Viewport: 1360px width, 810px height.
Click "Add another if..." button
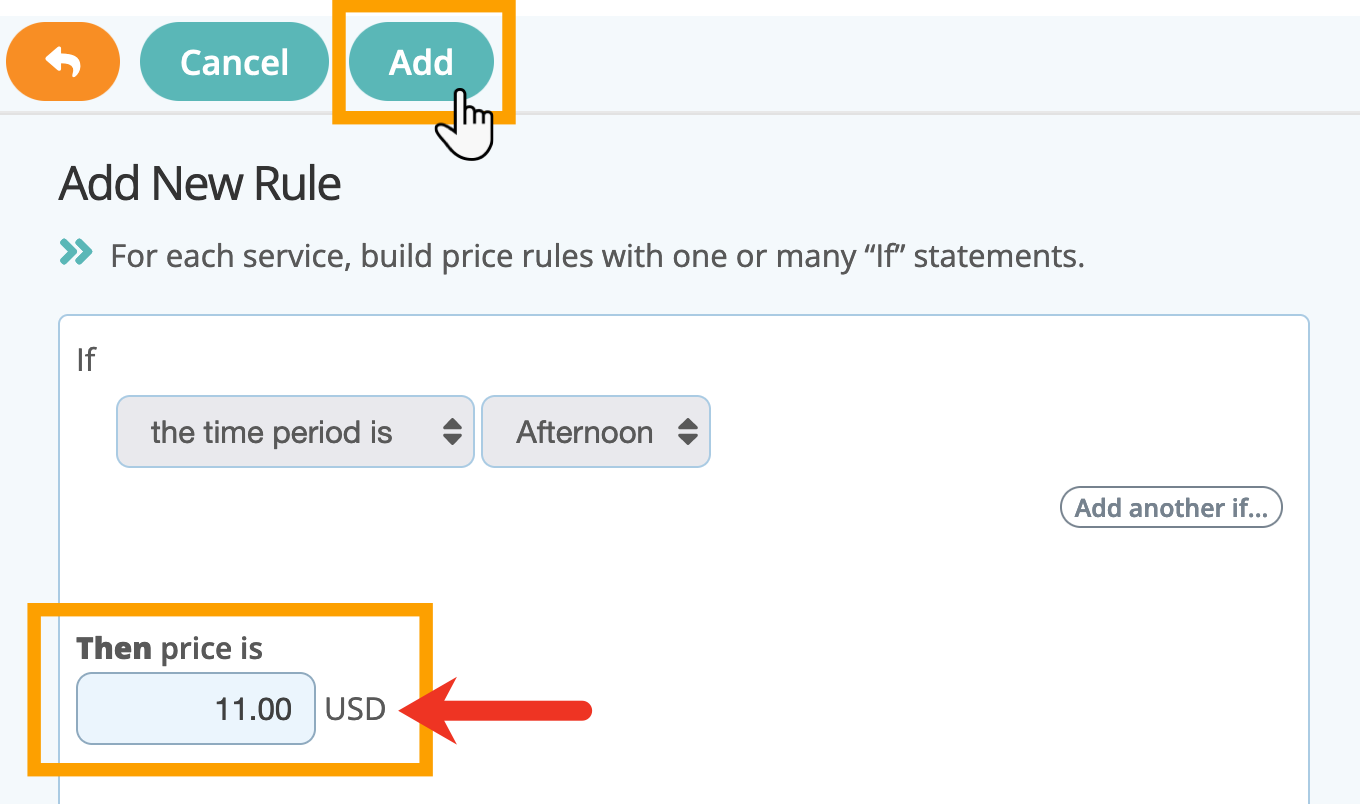tap(1171, 508)
